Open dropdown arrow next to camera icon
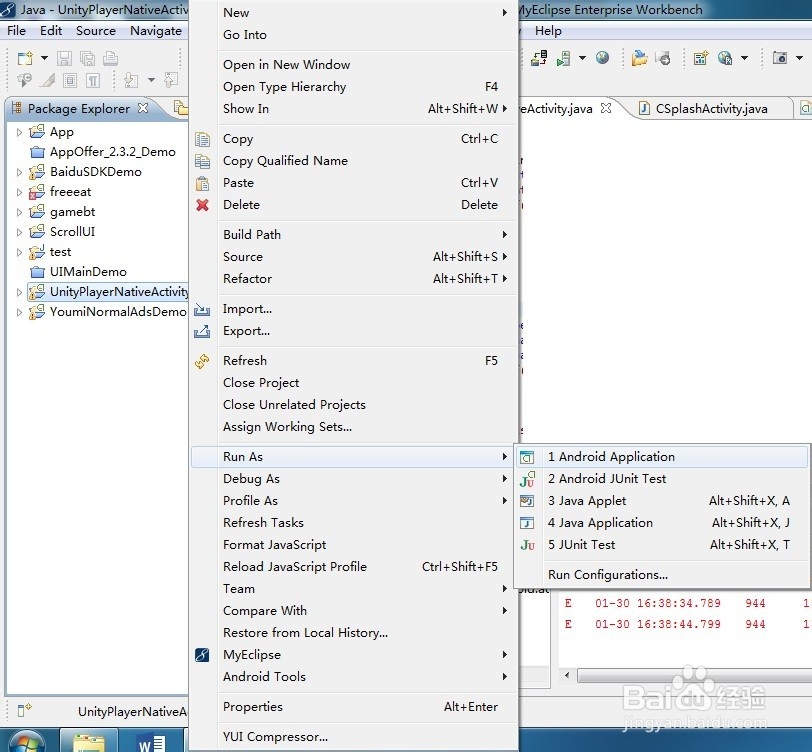 coord(799,57)
